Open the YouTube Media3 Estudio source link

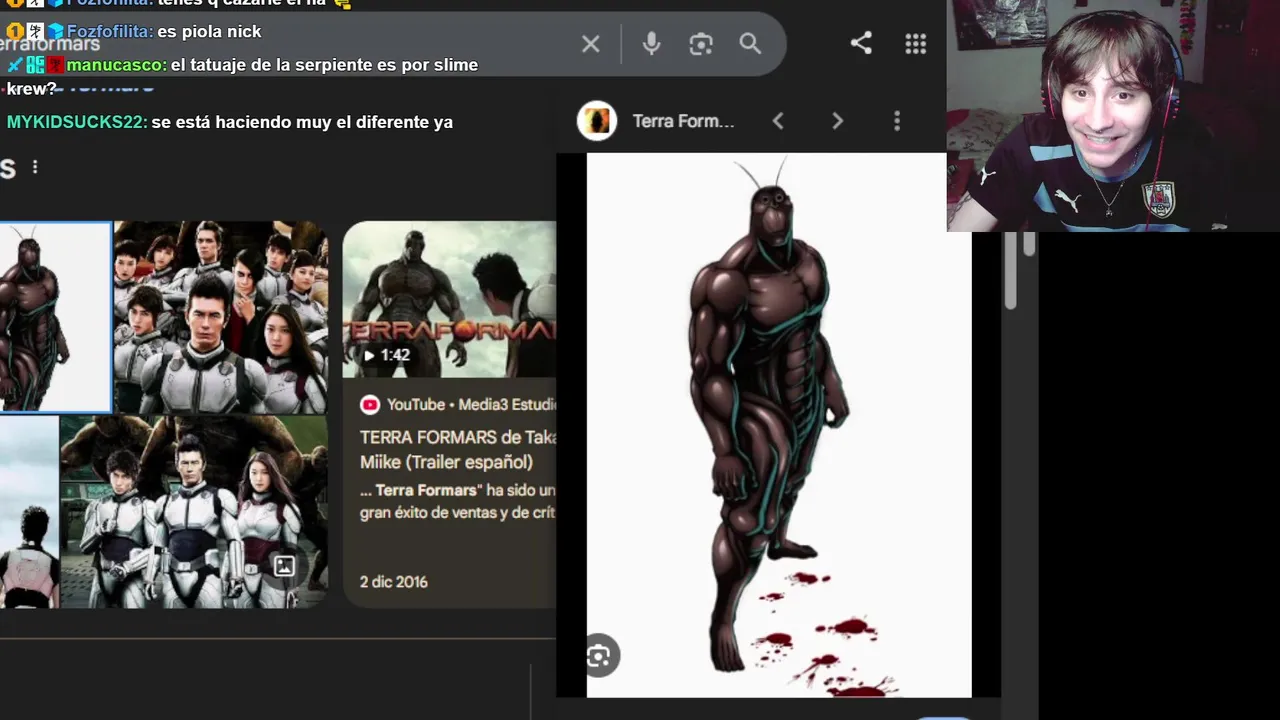tap(457, 405)
